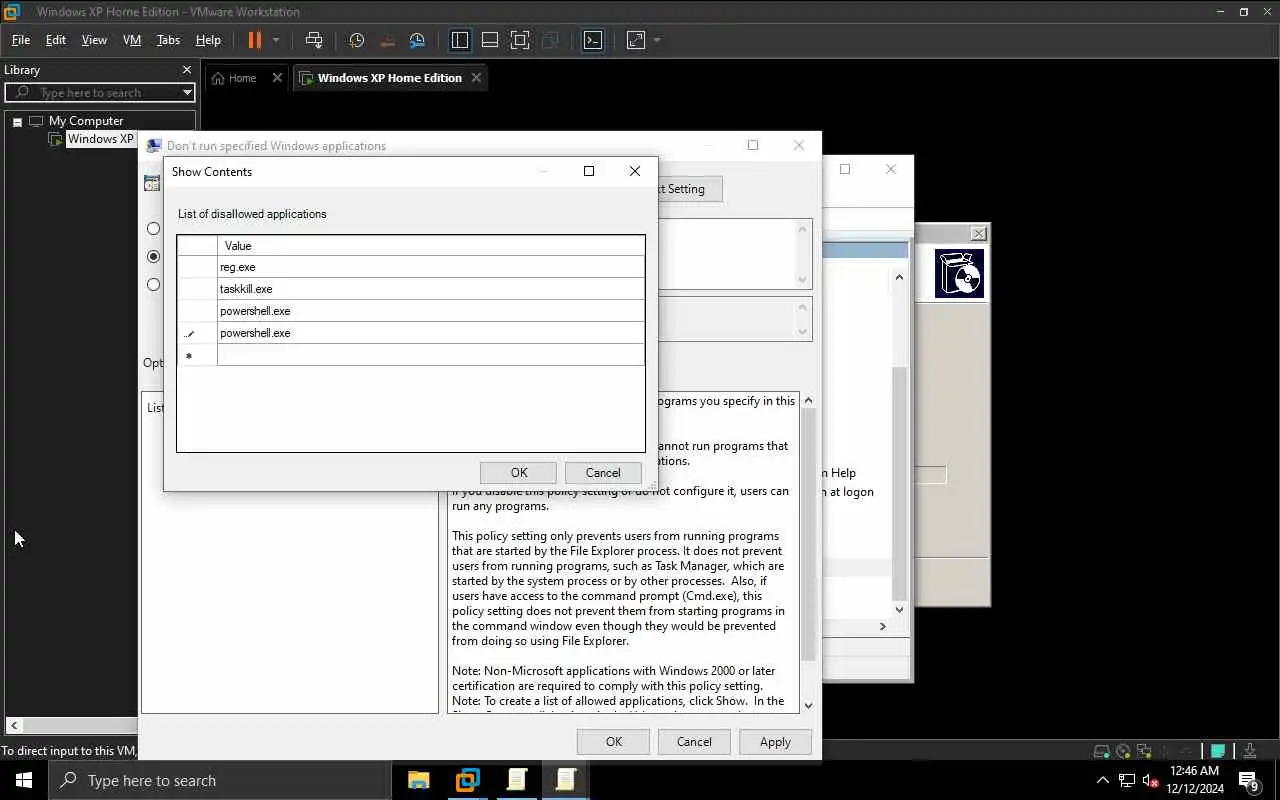The height and width of the screenshot is (800, 1280).
Task: Open the power options dropdown arrow
Action: tap(276, 40)
